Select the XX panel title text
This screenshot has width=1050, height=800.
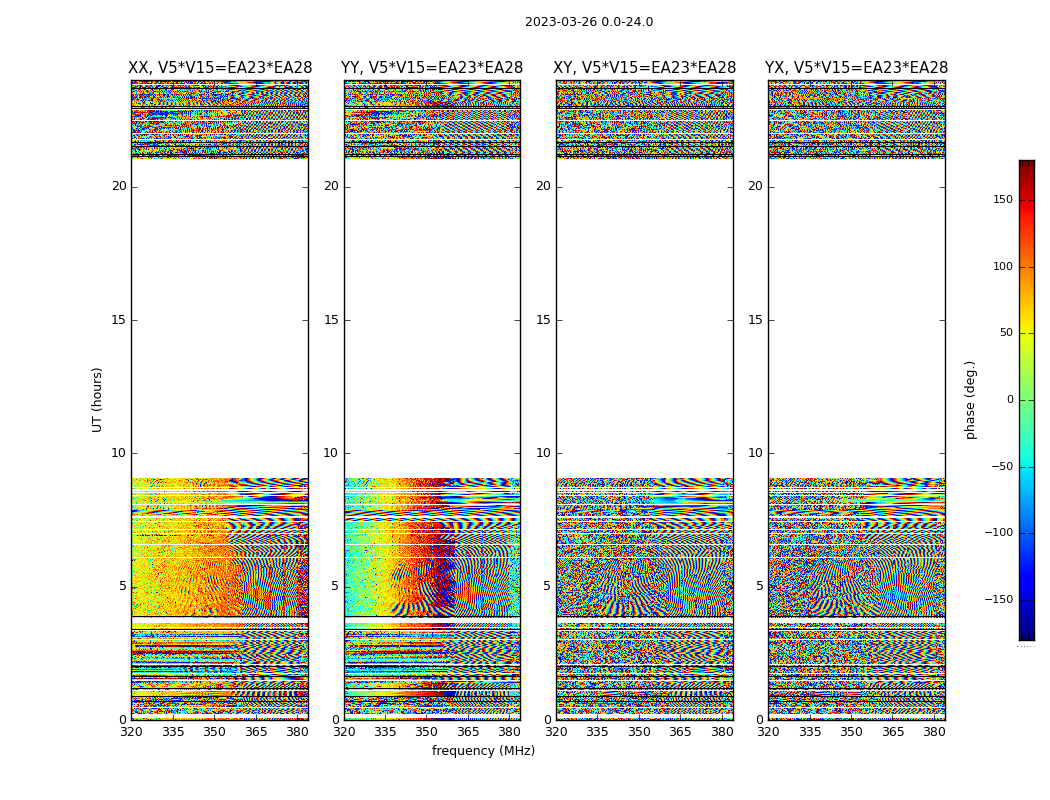(x=220, y=68)
